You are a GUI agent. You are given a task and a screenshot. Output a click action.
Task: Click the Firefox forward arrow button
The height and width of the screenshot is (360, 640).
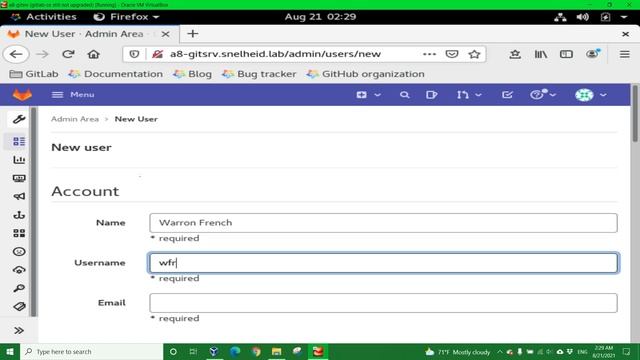coord(42,54)
